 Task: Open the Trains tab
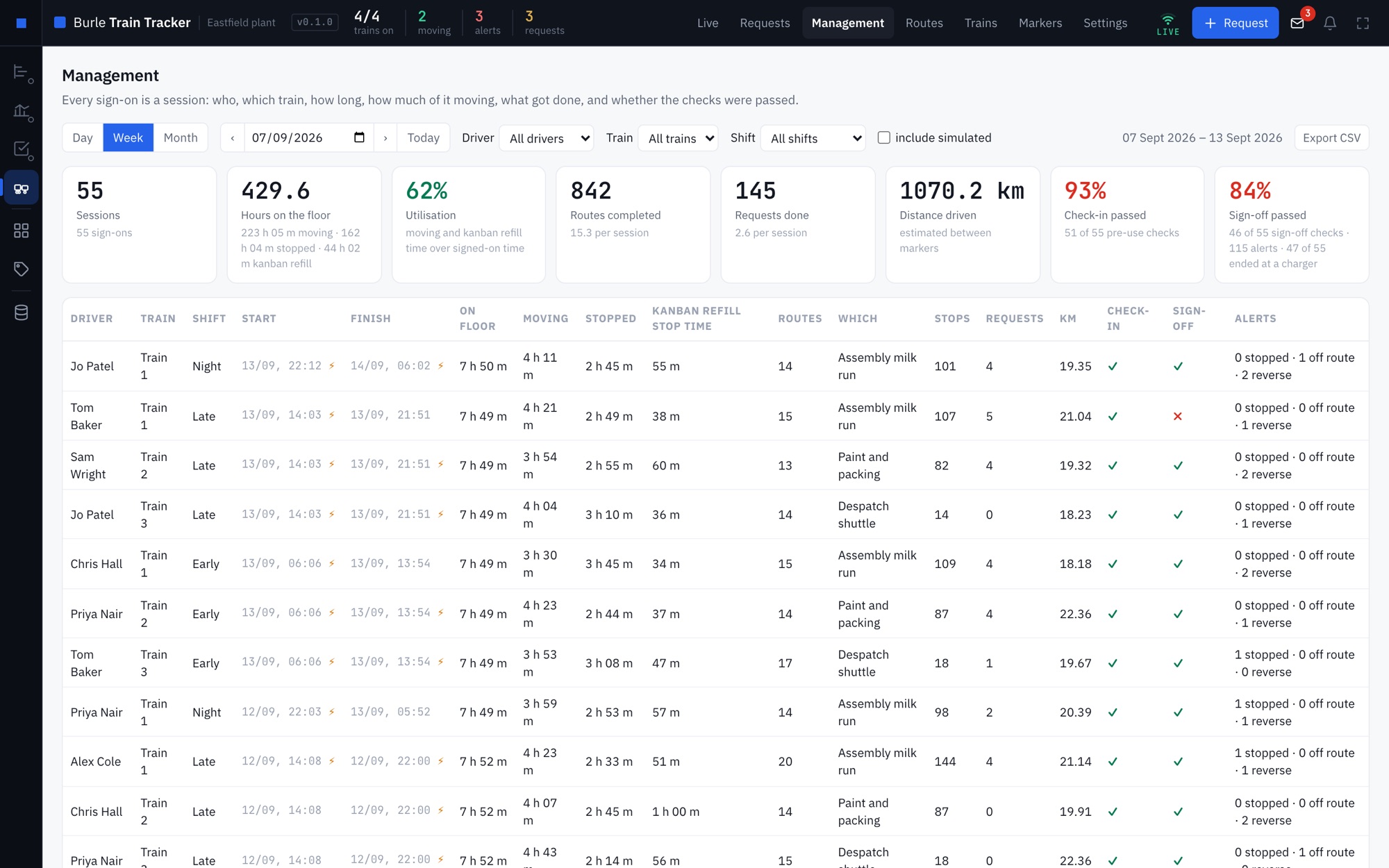981,23
